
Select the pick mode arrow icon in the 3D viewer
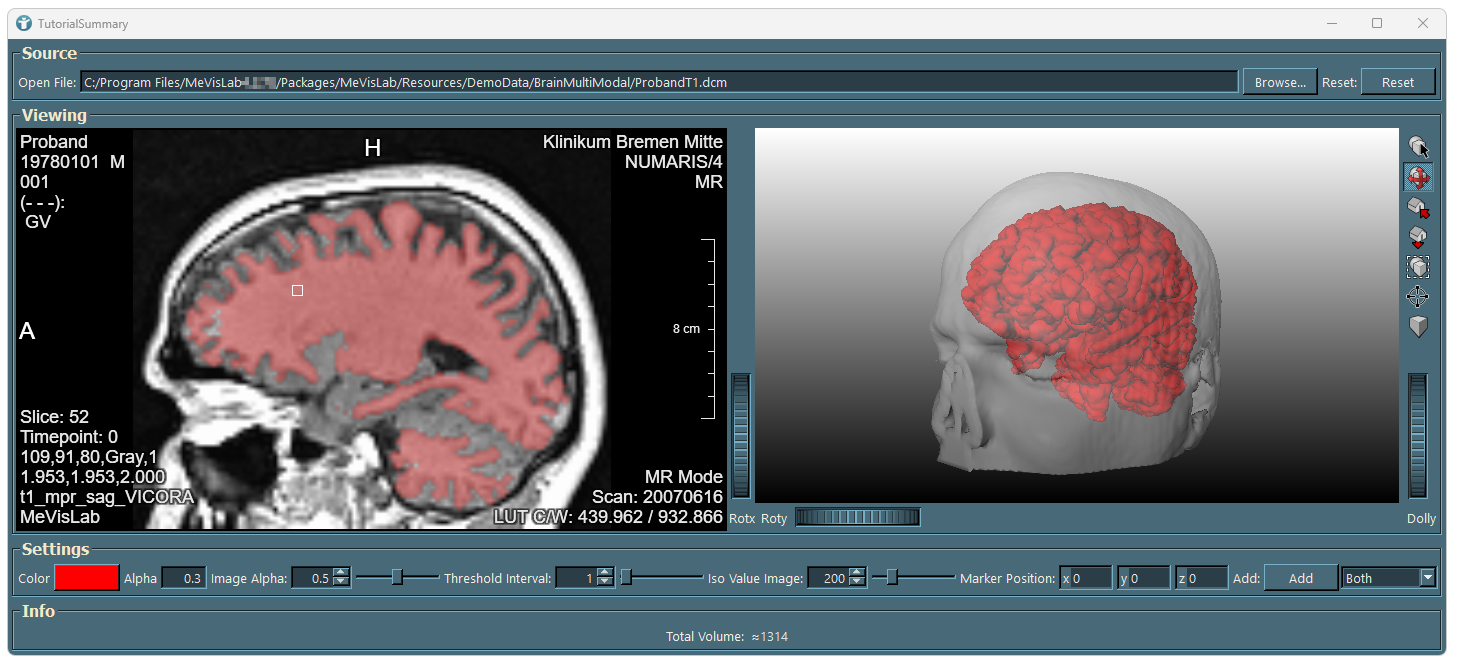[x=1417, y=147]
